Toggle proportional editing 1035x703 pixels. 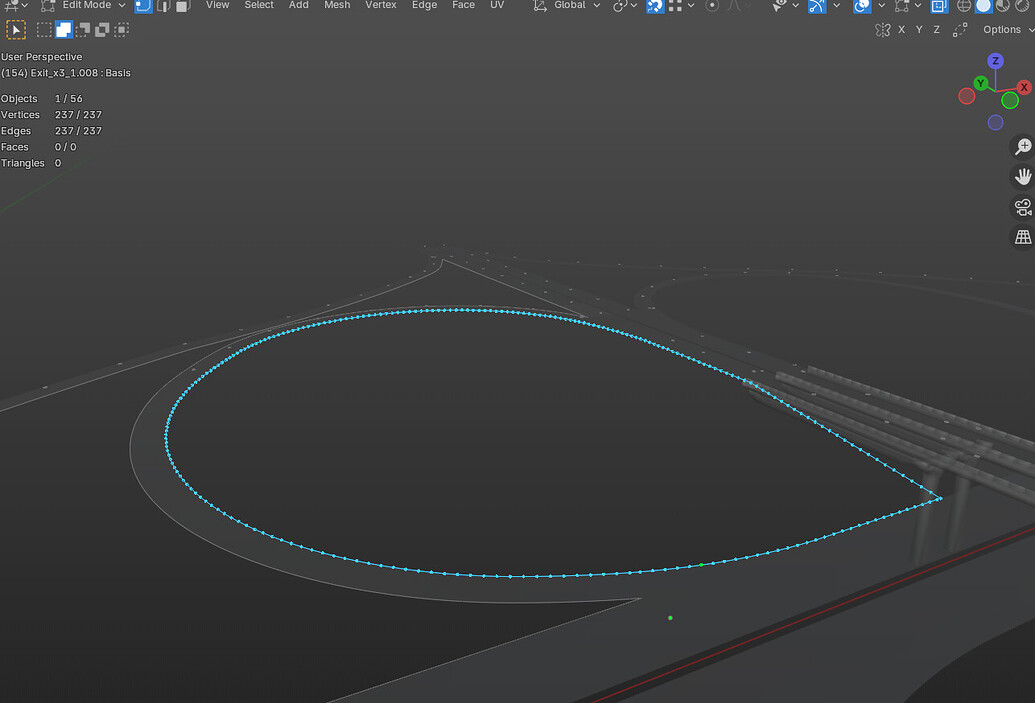pyautogui.click(x=712, y=6)
